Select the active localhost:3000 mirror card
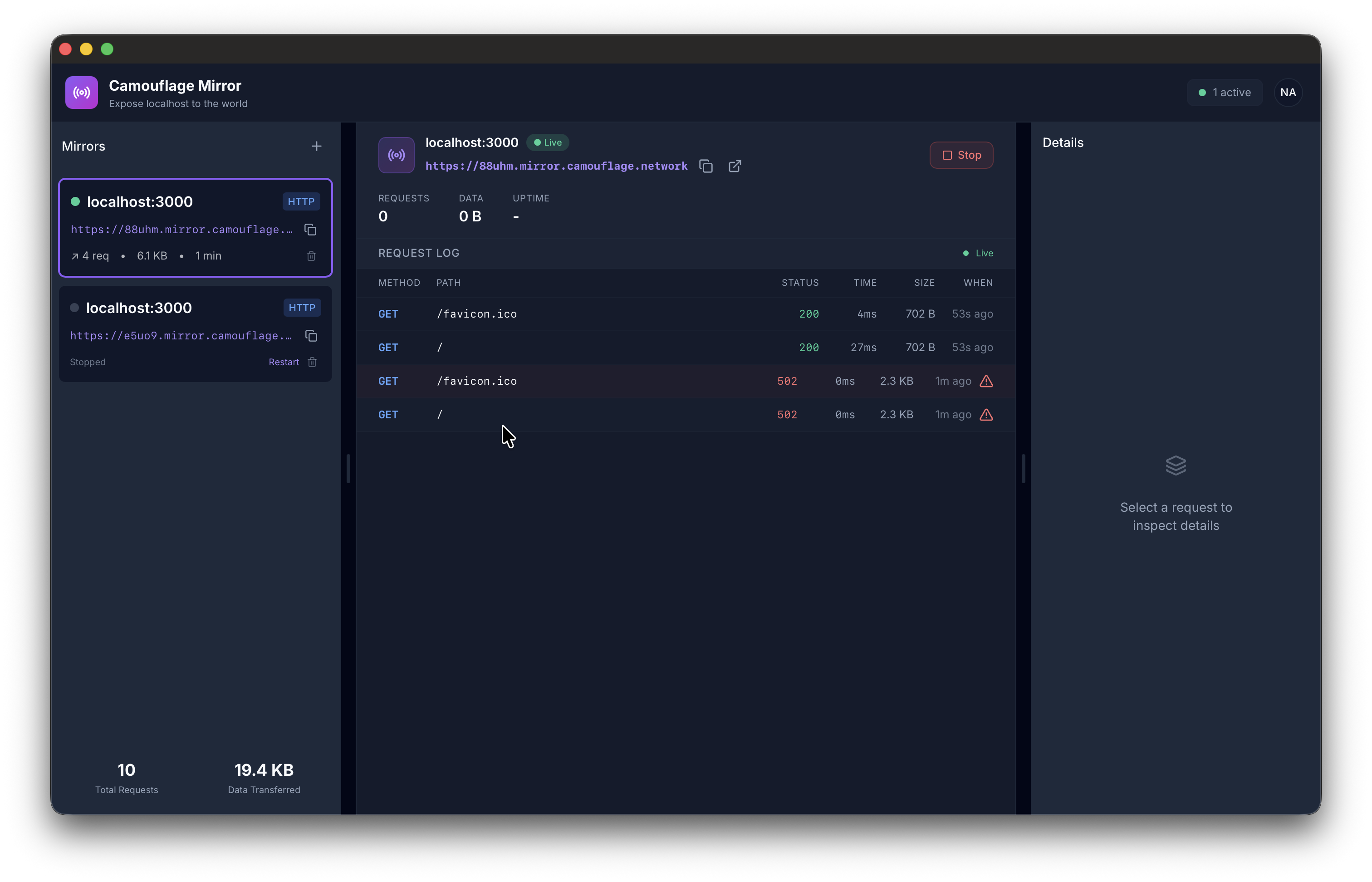The height and width of the screenshot is (882, 1372). click(195, 228)
